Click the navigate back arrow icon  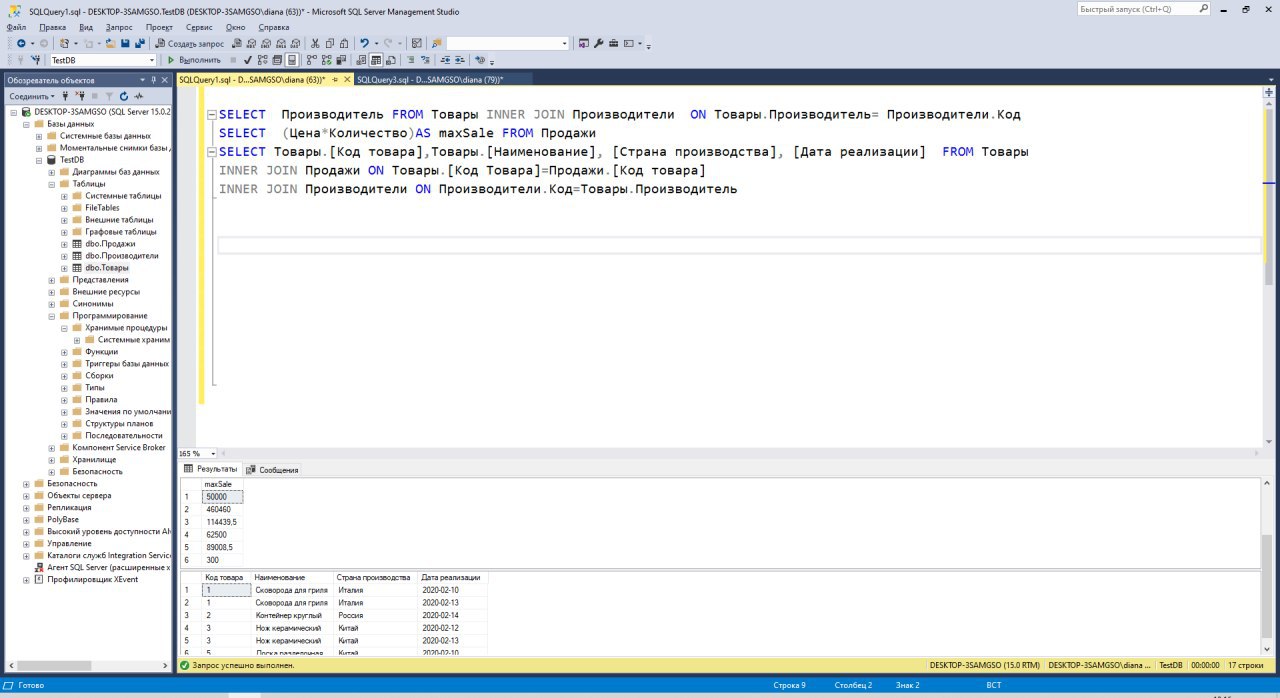click(x=20, y=44)
